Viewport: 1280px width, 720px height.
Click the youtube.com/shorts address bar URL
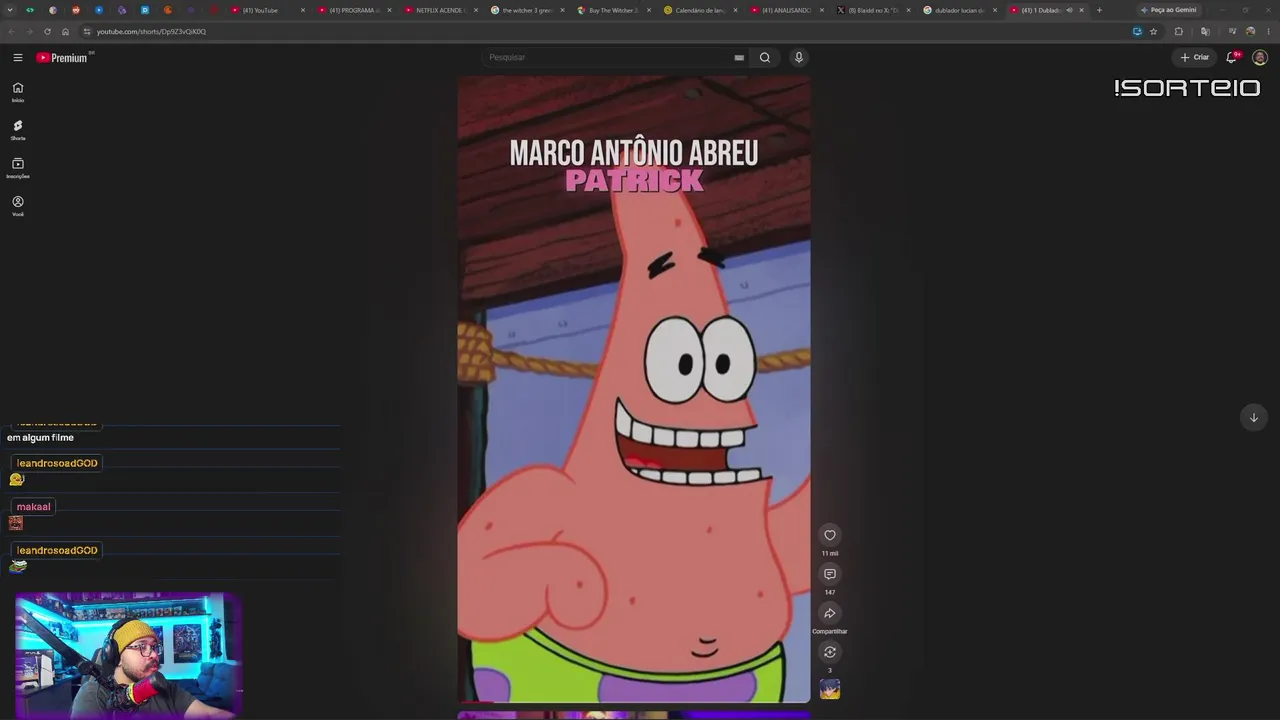point(151,32)
